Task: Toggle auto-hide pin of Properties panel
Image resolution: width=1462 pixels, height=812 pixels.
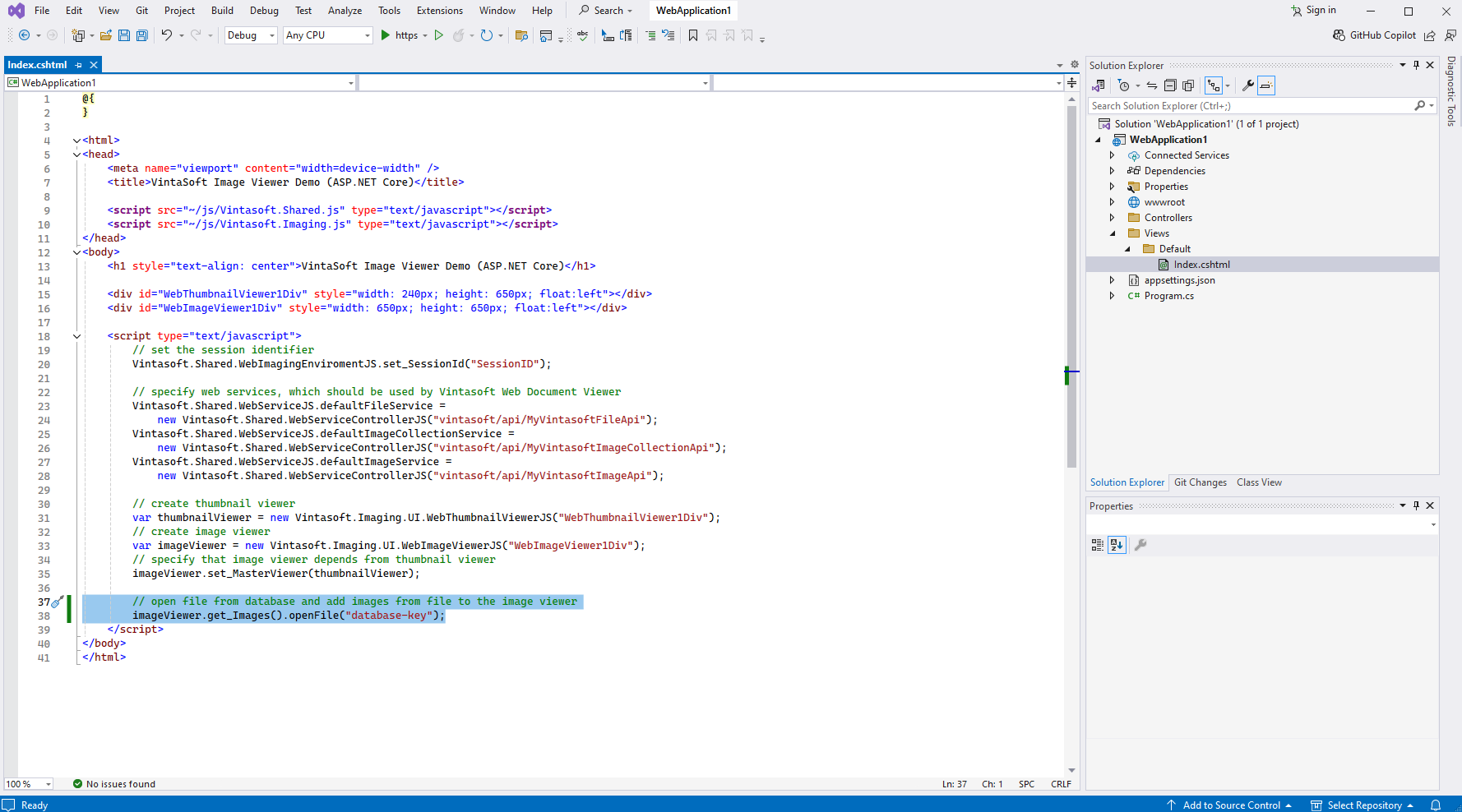Action: (x=1416, y=505)
